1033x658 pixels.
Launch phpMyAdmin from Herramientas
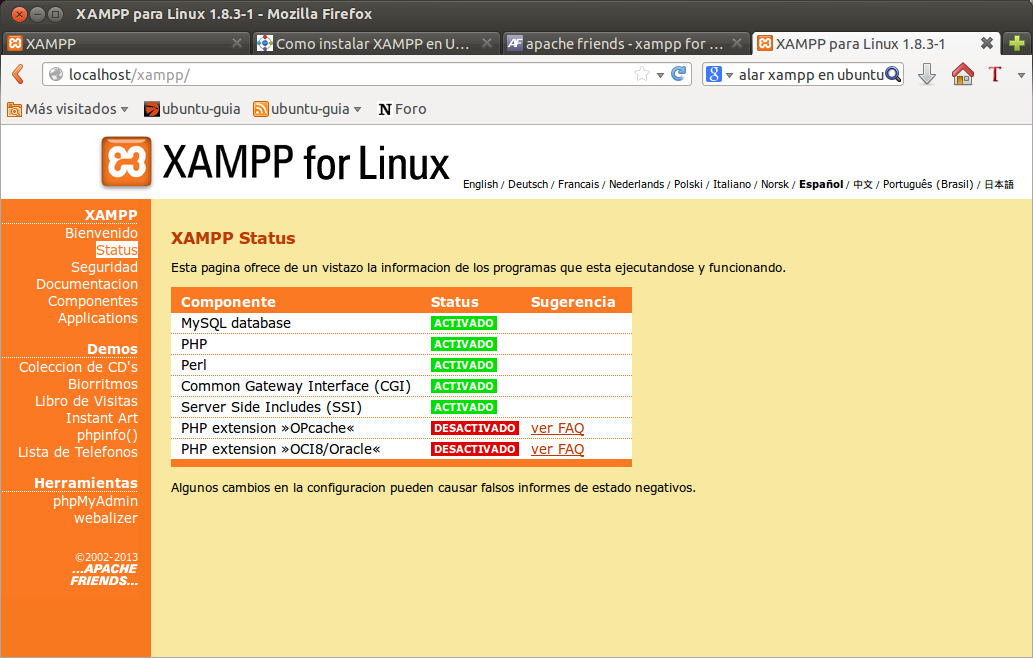pyautogui.click(x=95, y=502)
